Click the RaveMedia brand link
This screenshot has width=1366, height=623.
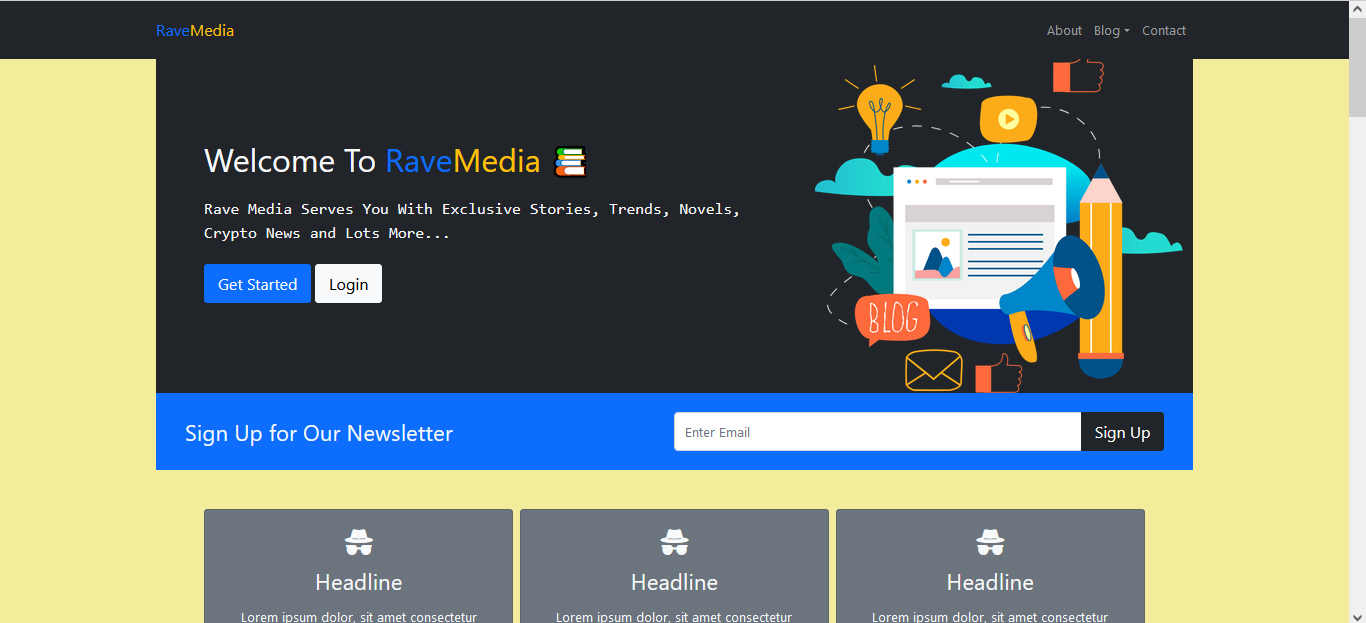194,30
